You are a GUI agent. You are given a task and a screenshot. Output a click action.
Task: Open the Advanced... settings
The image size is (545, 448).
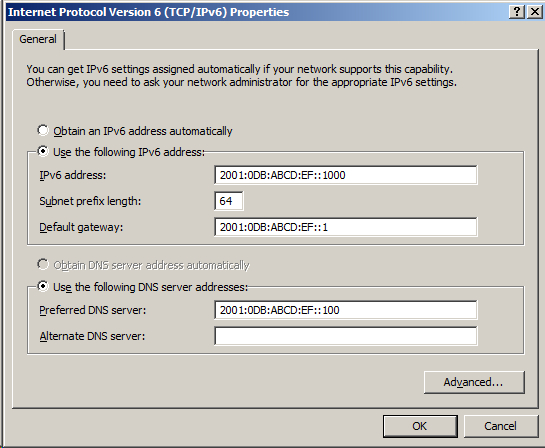pos(474,382)
